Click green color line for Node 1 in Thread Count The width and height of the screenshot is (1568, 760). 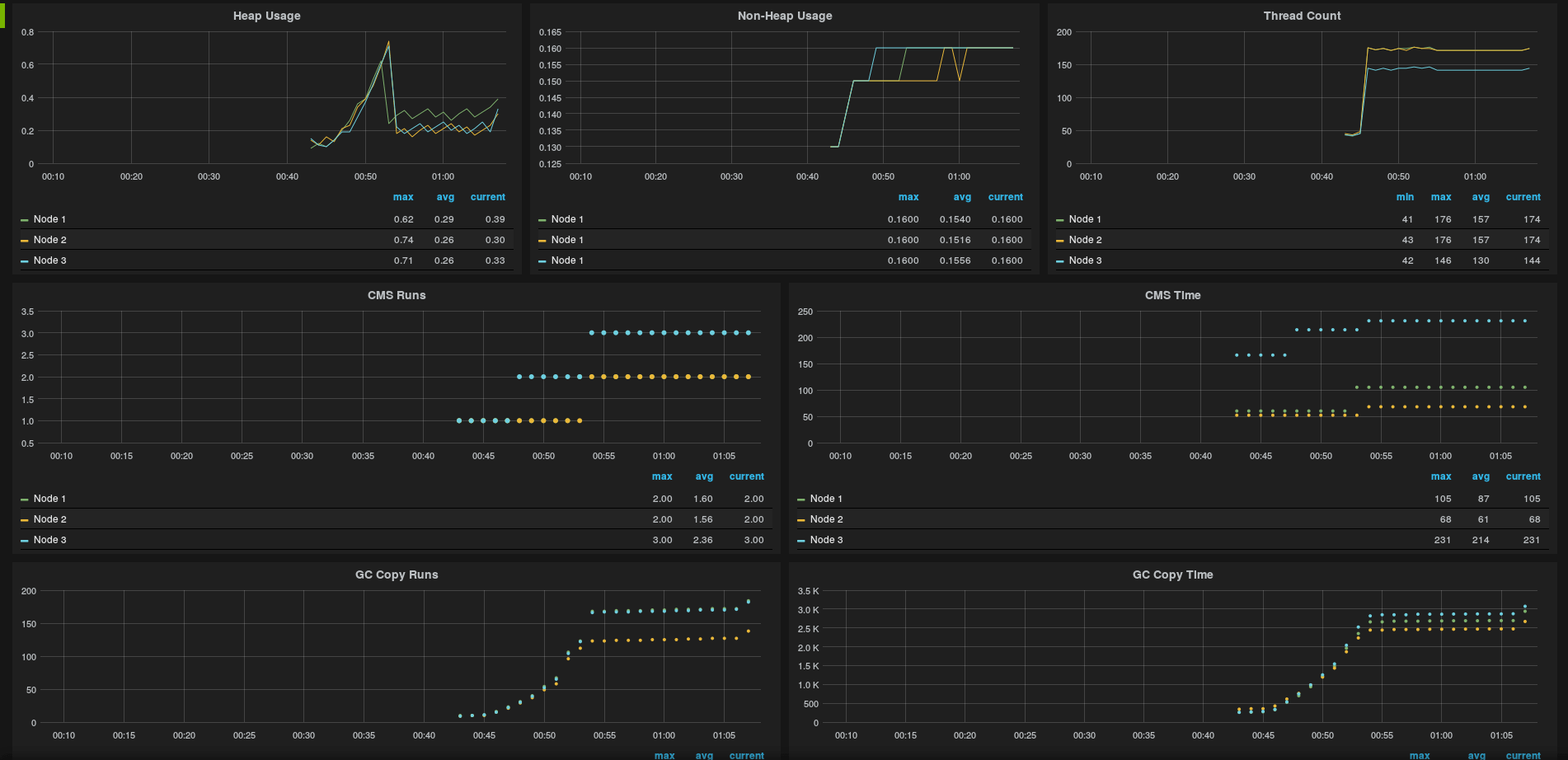(1060, 220)
